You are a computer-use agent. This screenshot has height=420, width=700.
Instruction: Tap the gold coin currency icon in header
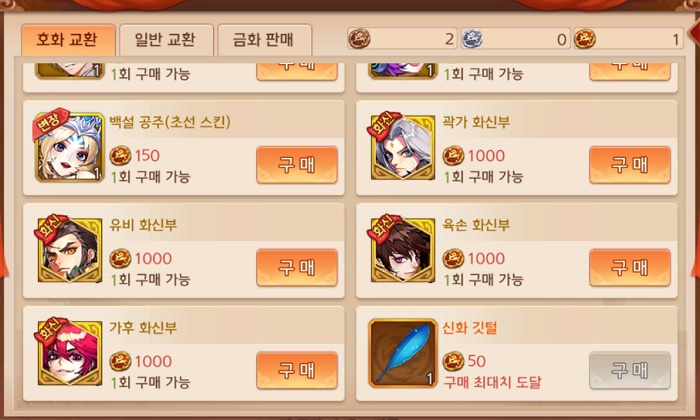(585, 38)
